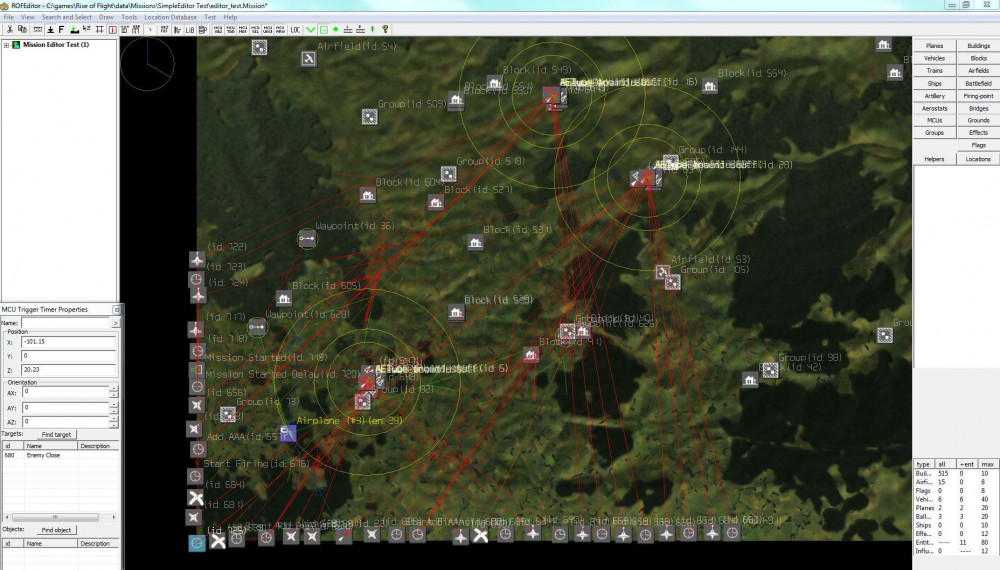
Task: Click the Z position input field
Action: pyautogui.click(x=66, y=369)
